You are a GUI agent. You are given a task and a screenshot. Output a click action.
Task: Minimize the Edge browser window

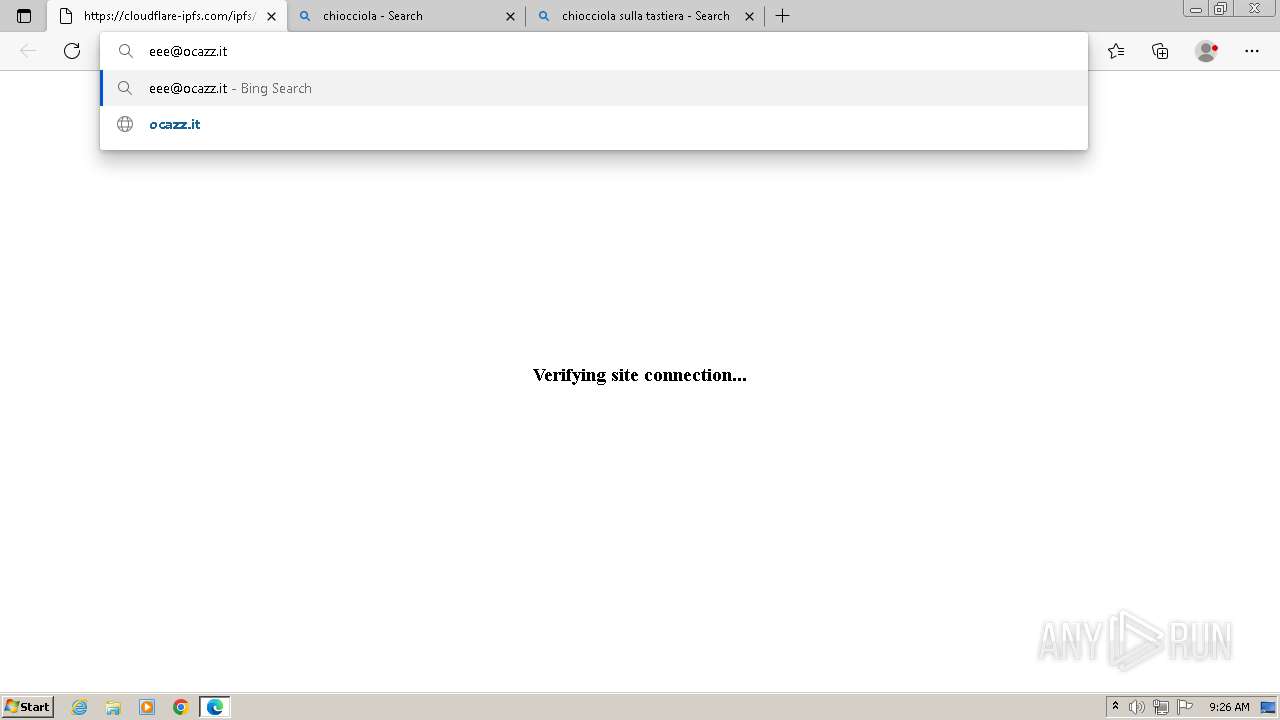click(1196, 9)
